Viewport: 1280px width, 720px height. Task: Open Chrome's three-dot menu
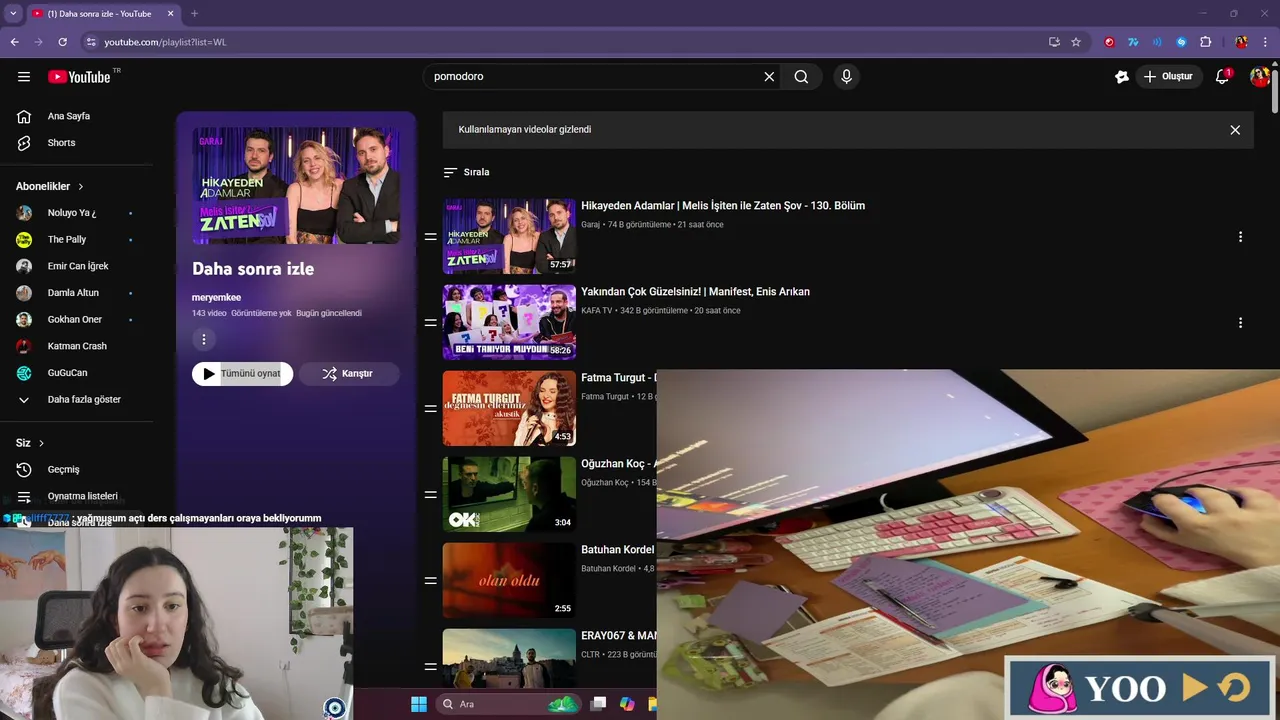click(x=1265, y=42)
